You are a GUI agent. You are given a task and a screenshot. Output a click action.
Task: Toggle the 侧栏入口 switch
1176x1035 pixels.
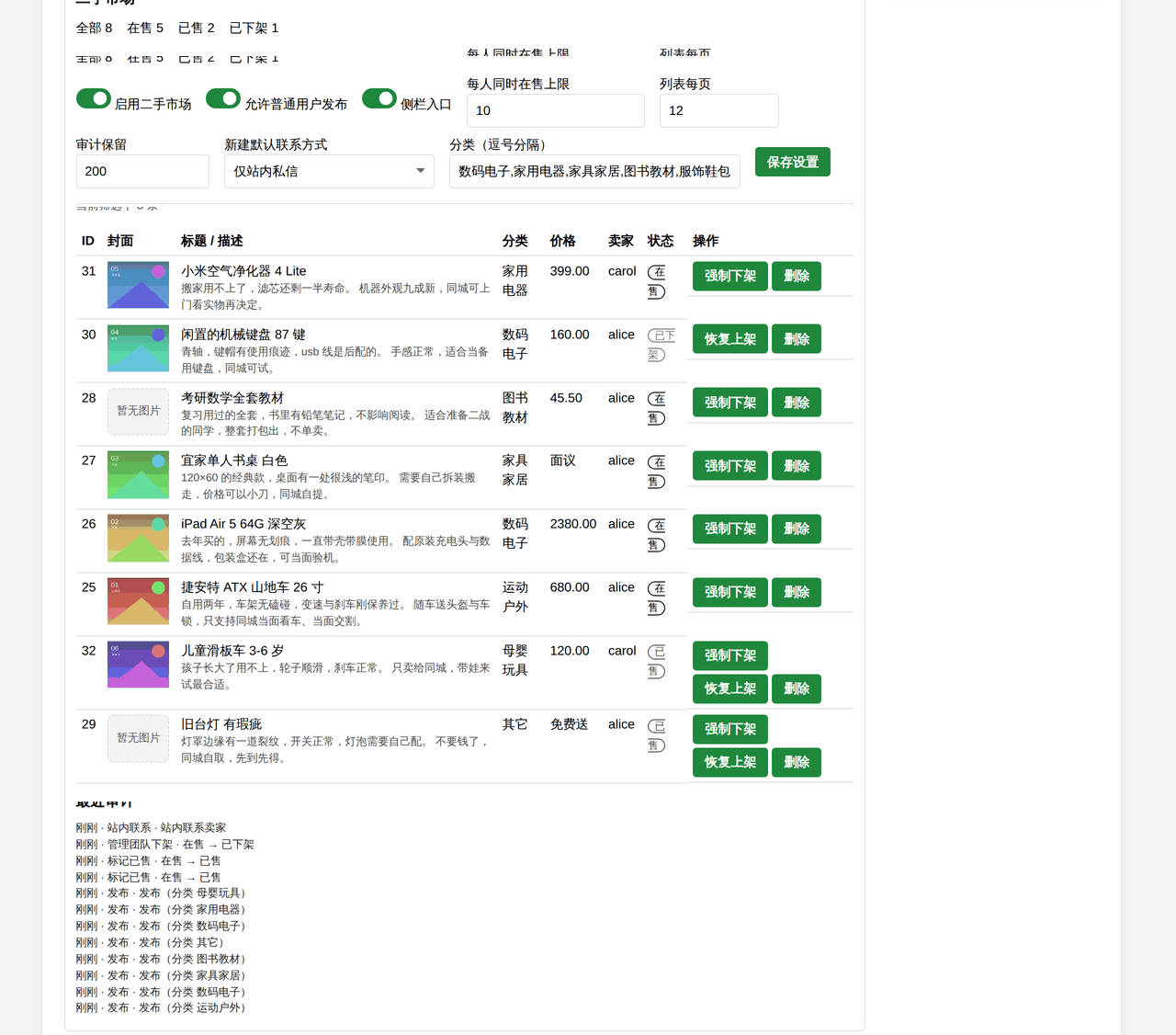[379, 98]
